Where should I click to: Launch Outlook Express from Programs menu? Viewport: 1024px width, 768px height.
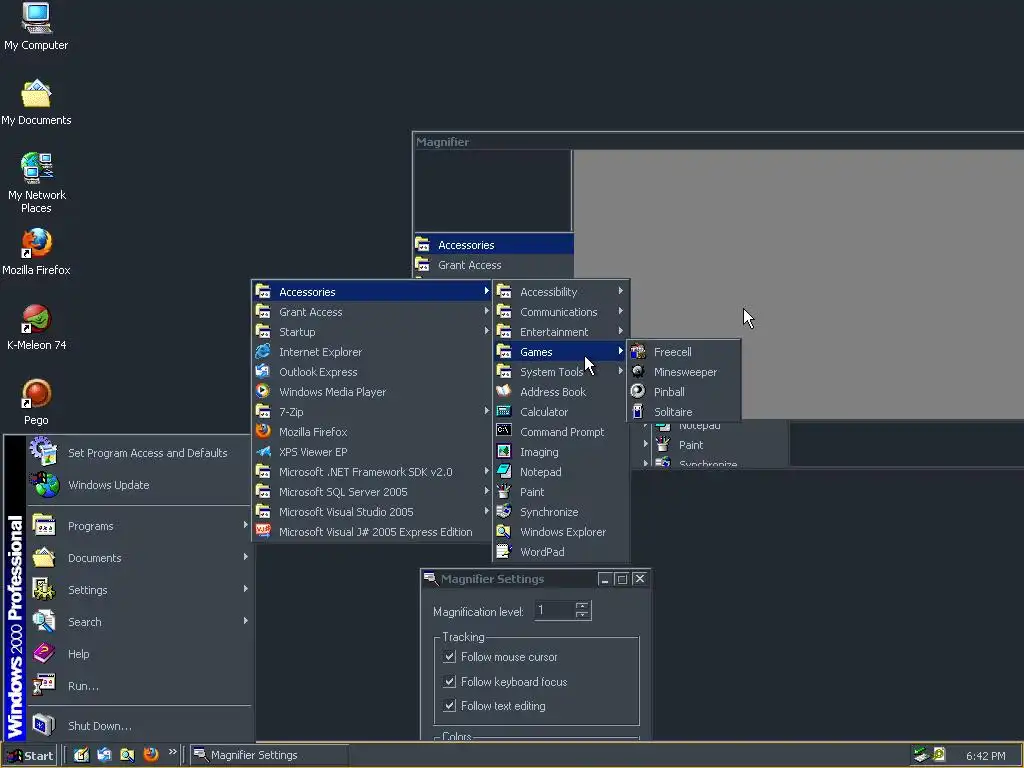(372, 372)
